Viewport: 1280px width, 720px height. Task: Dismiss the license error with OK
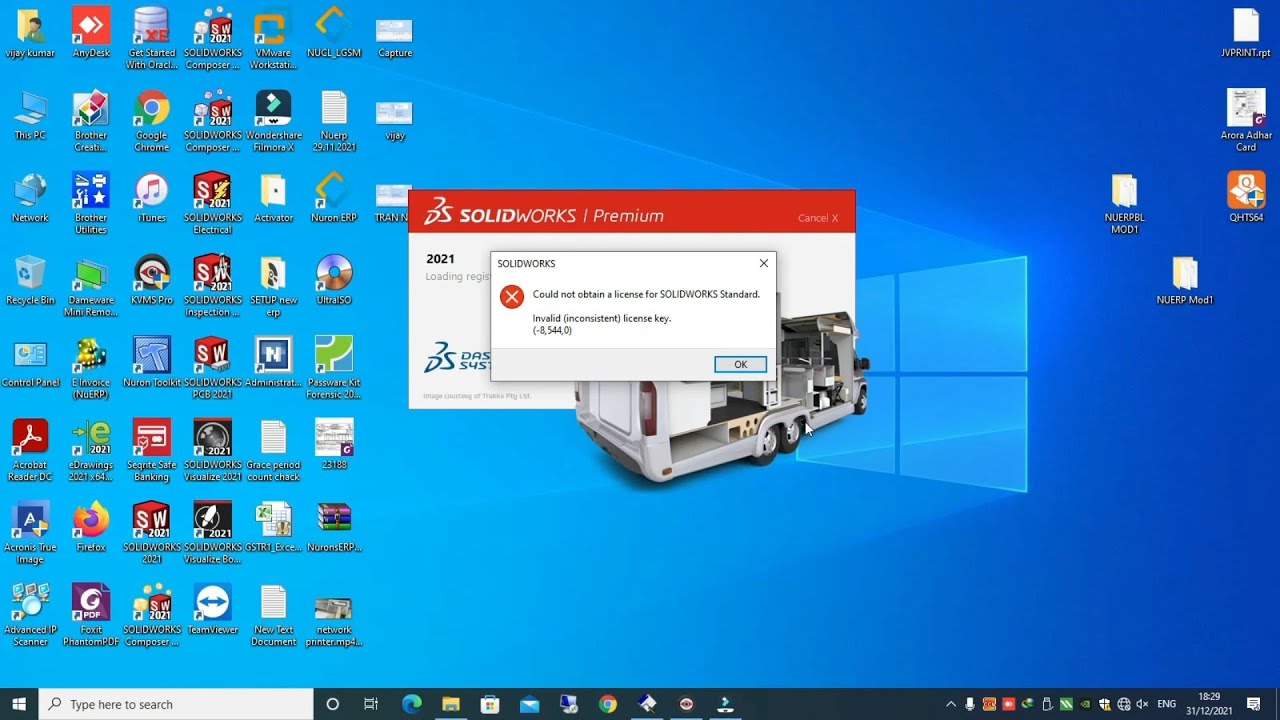740,364
